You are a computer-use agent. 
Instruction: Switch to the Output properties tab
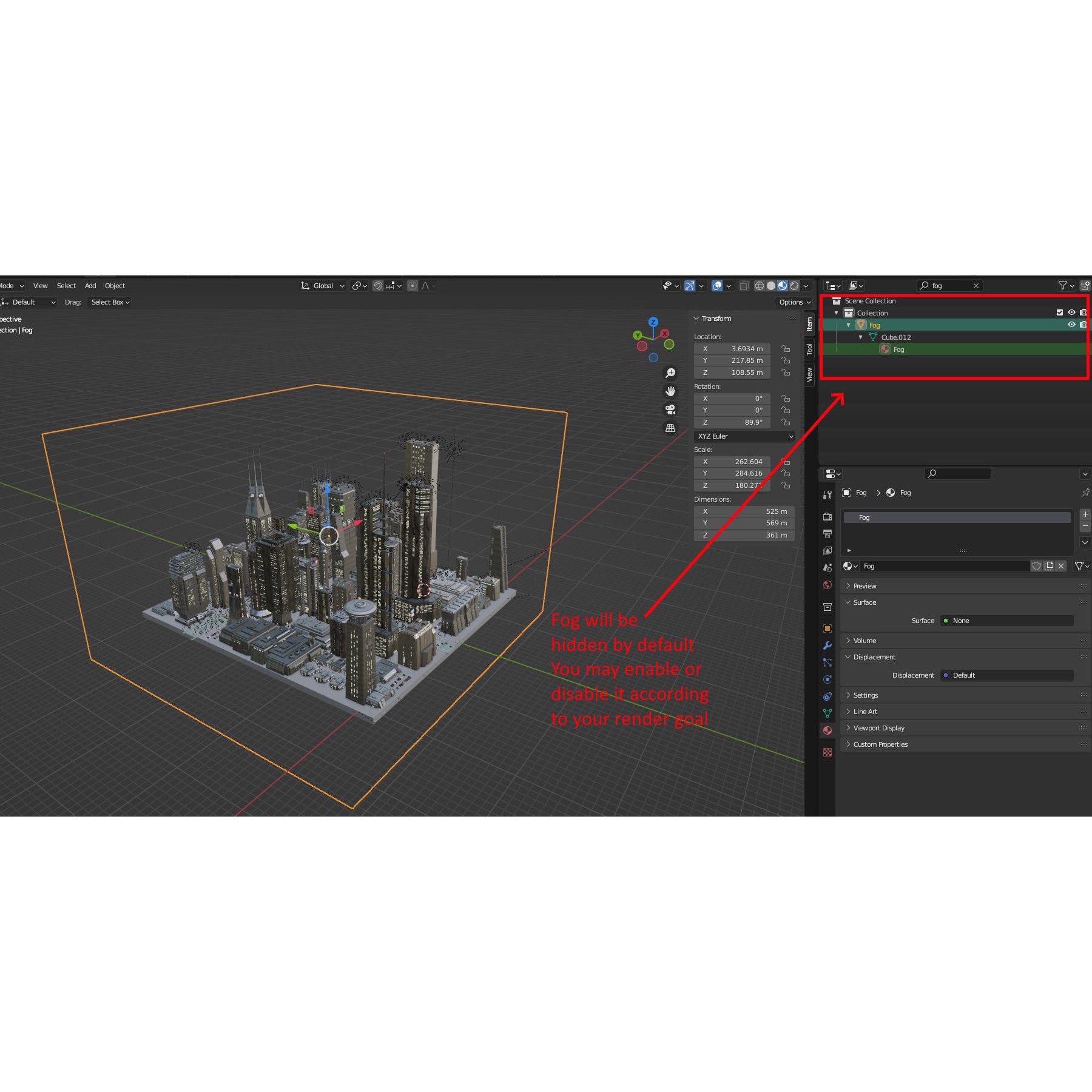pyautogui.click(x=827, y=533)
